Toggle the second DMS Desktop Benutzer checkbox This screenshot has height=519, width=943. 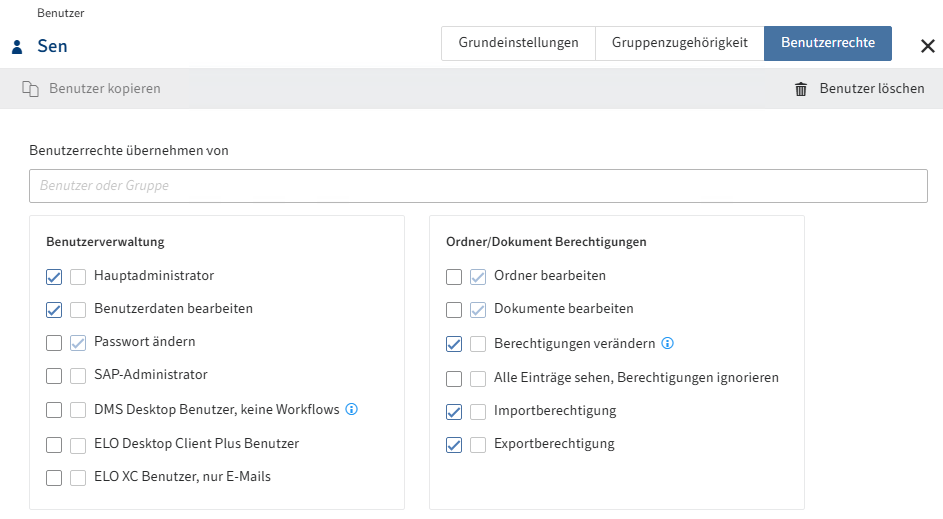(78, 410)
